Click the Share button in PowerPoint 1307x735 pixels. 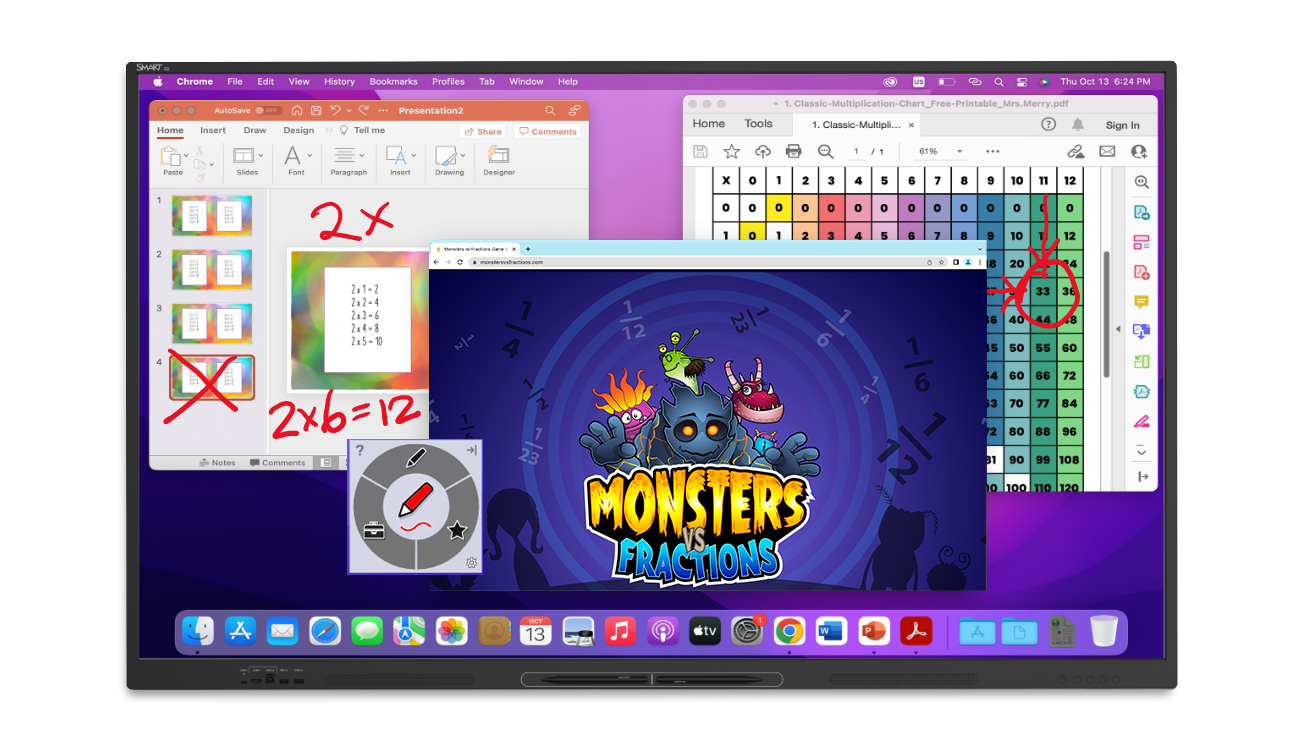[x=482, y=132]
